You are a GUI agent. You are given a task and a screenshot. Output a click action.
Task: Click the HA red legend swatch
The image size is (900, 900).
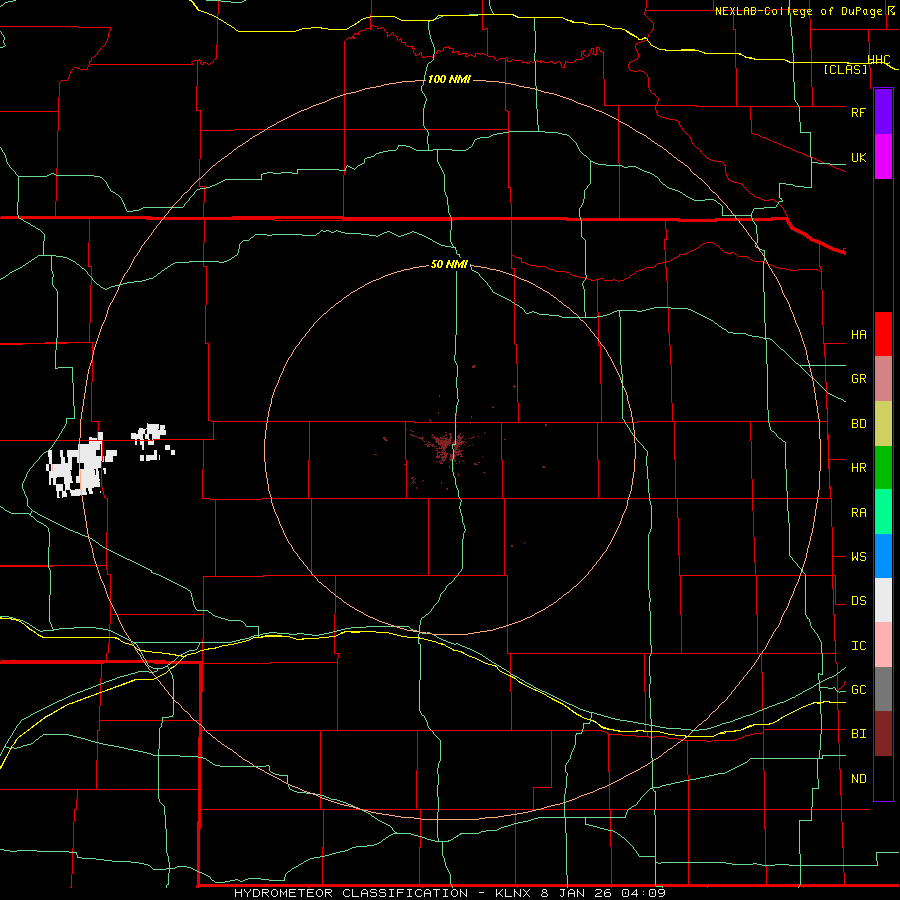(x=883, y=334)
